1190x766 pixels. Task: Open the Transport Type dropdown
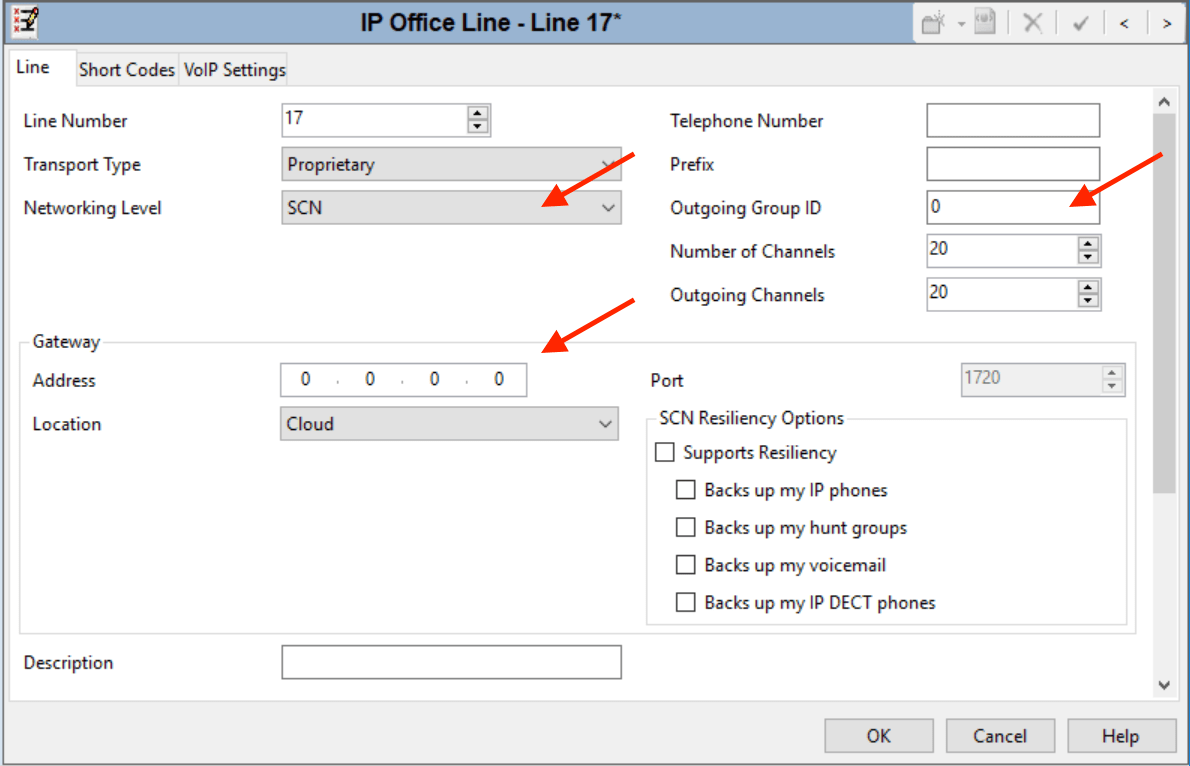click(451, 164)
